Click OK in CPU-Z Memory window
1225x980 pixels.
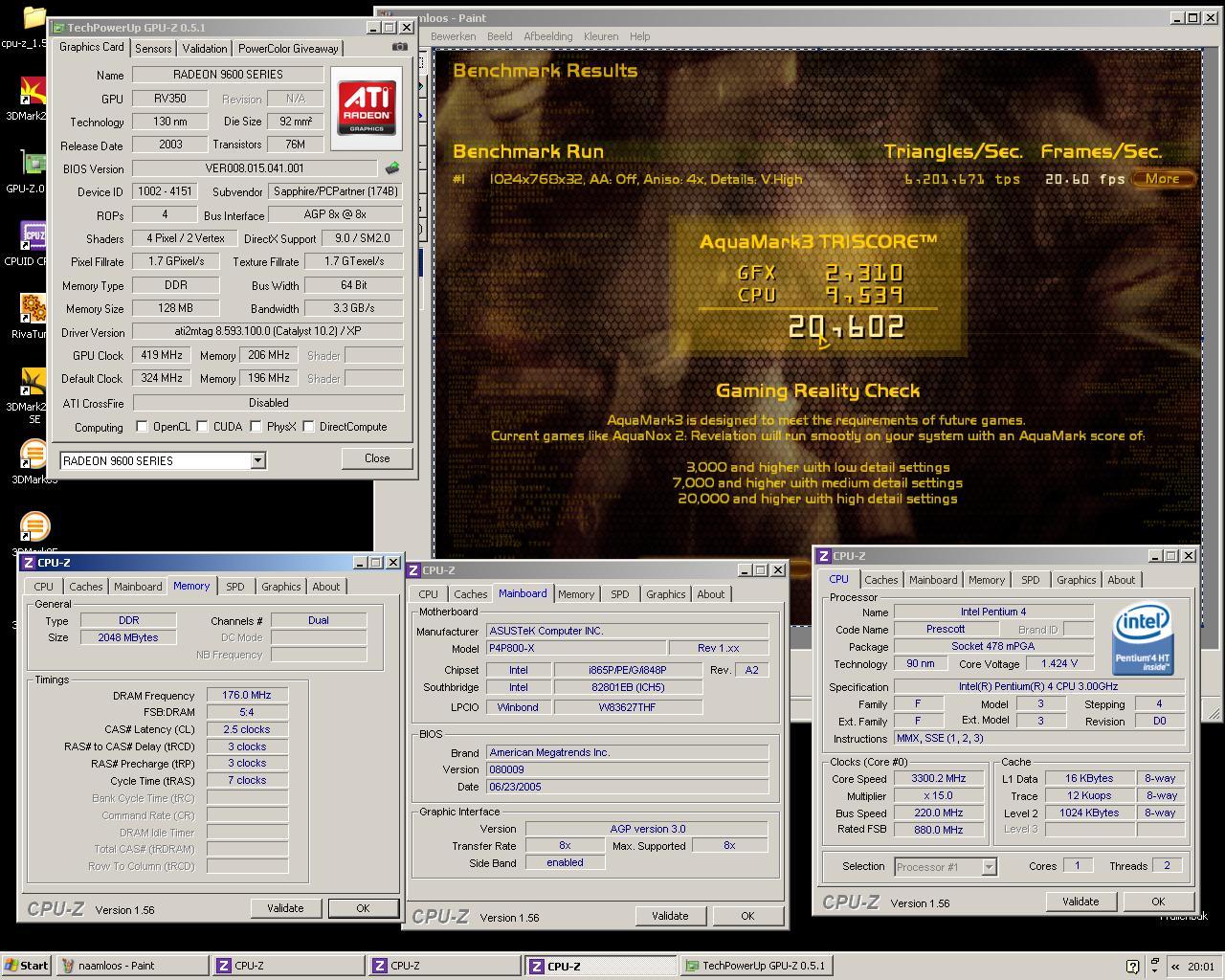(x=363, y=908)
